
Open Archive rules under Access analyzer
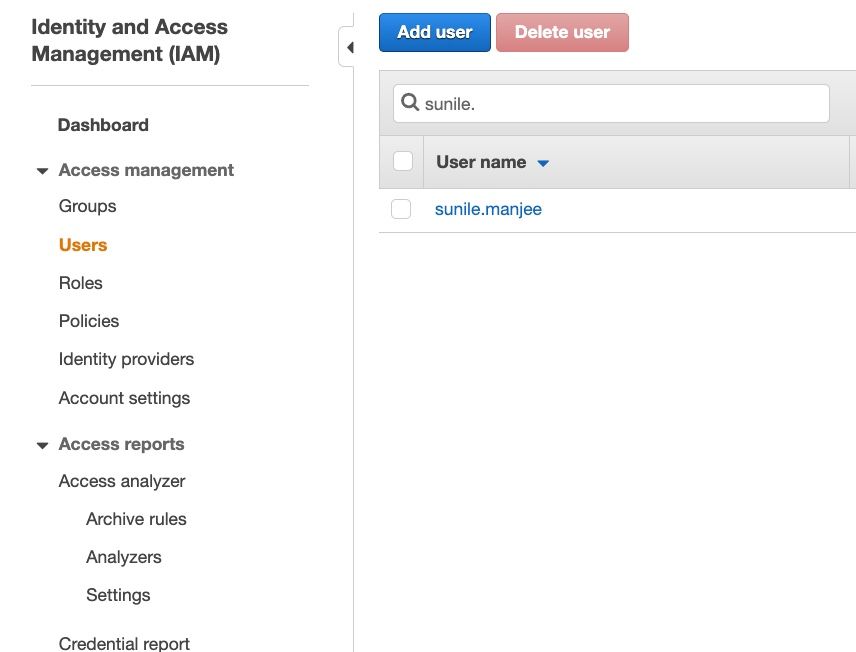136,519
